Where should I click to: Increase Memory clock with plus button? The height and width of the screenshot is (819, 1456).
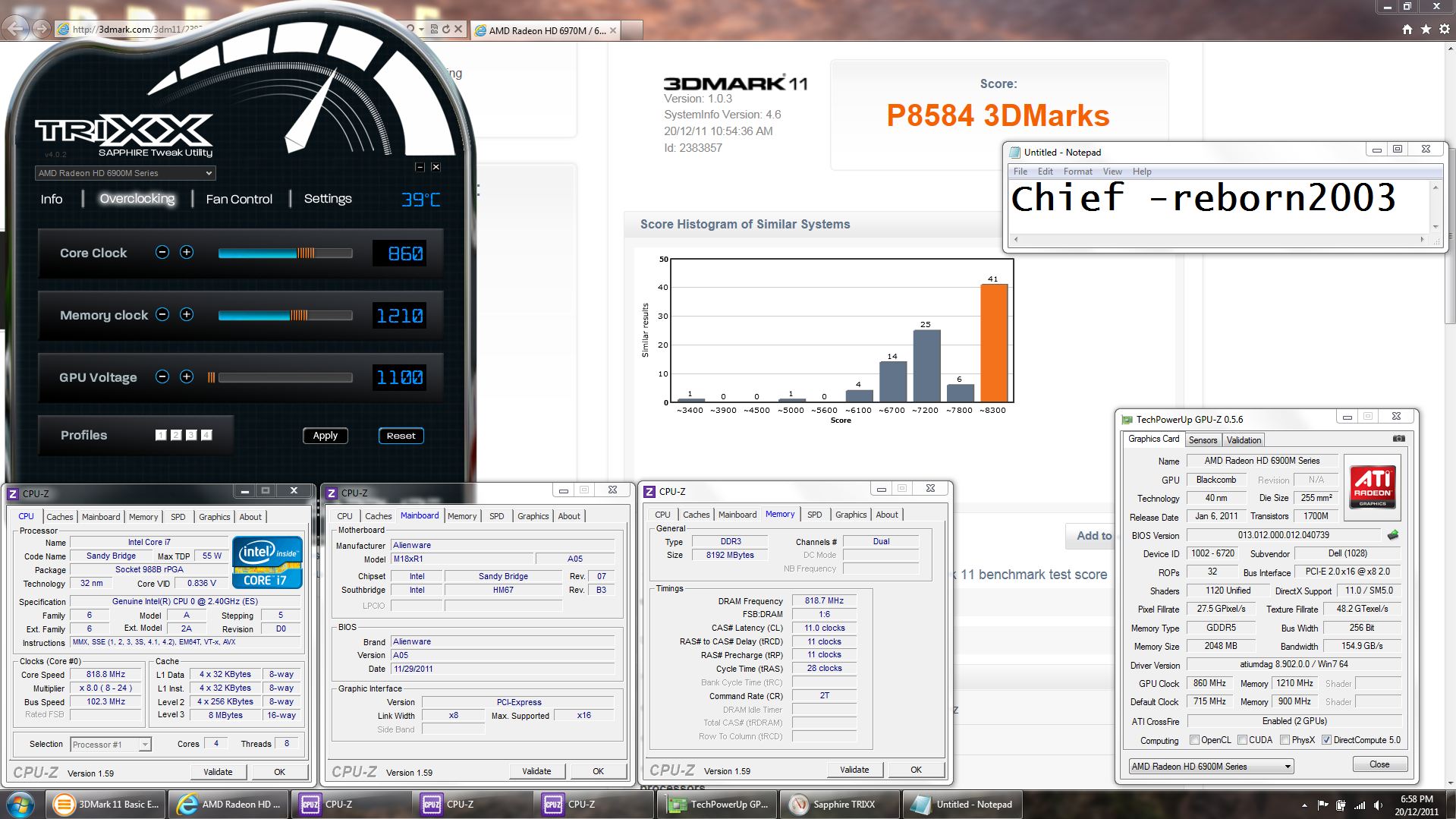pos(187,314)
